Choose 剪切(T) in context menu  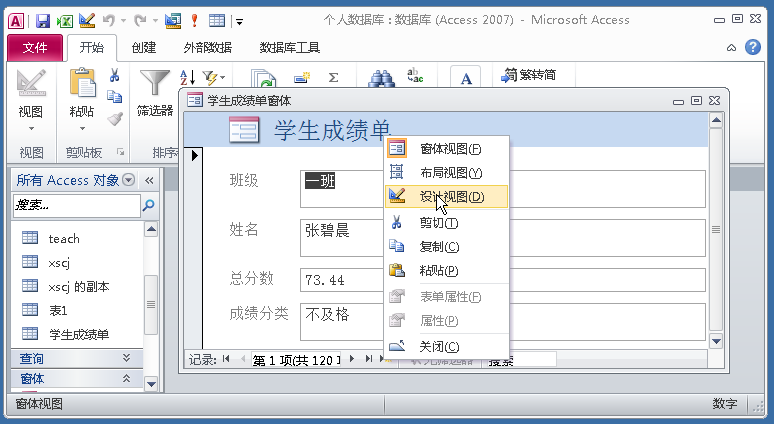(x=446, y=223)
